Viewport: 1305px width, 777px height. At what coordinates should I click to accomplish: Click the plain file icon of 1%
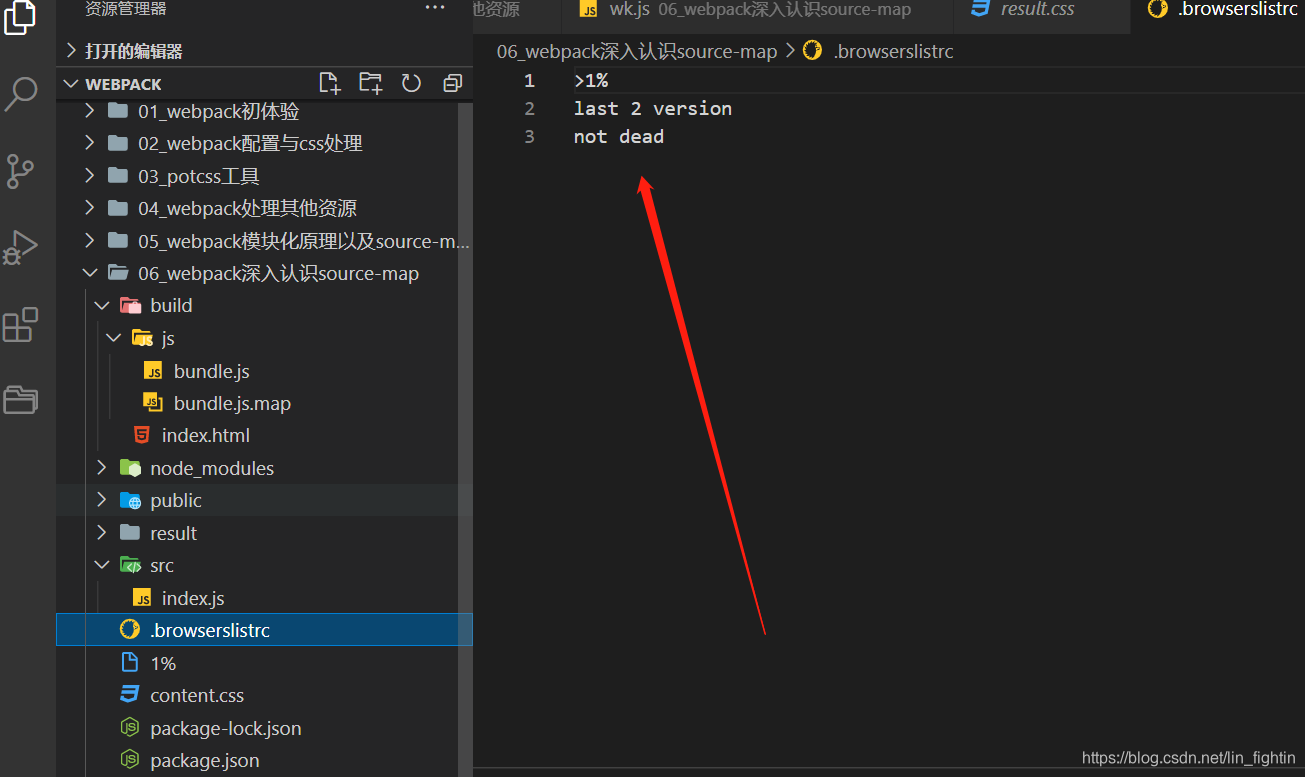pos(130,663)
